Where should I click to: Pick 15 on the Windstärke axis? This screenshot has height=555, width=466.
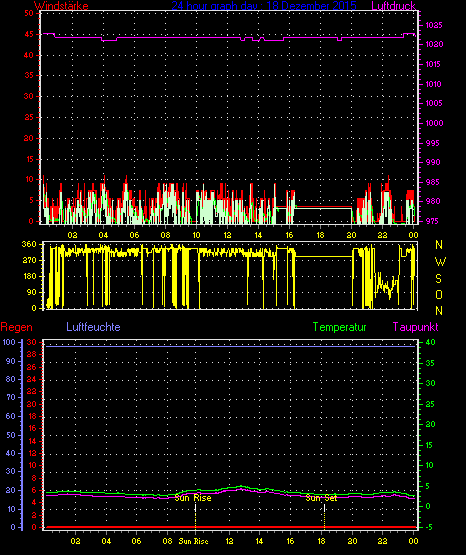[x=29, y=159]
